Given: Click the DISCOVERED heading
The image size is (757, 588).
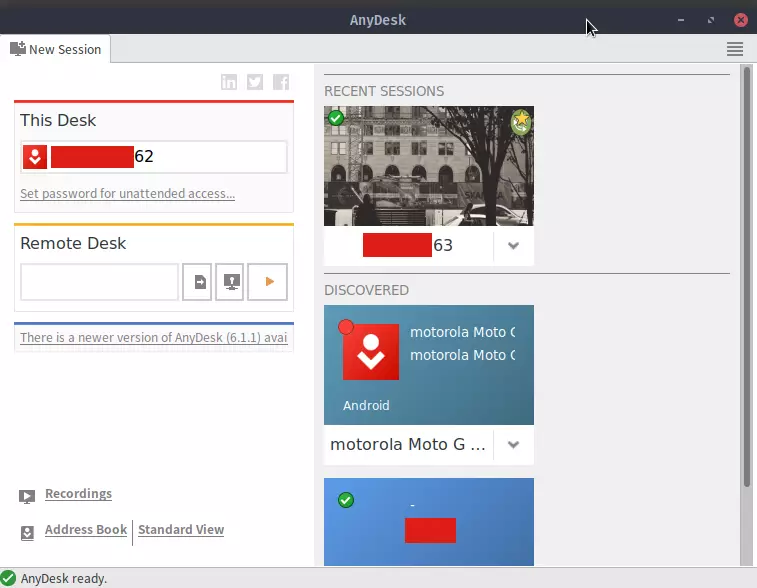Looking at the screenshot, I should [366, 290].
